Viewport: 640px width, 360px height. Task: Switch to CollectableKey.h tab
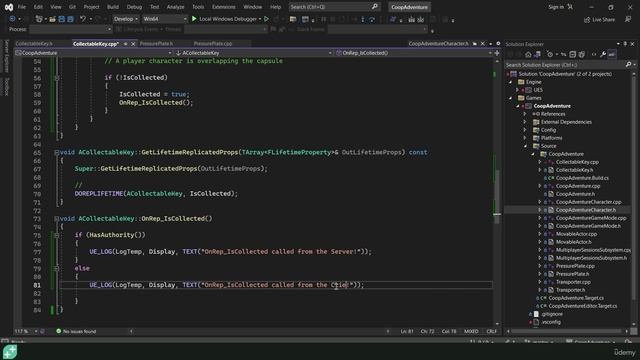tap(34, 44)
